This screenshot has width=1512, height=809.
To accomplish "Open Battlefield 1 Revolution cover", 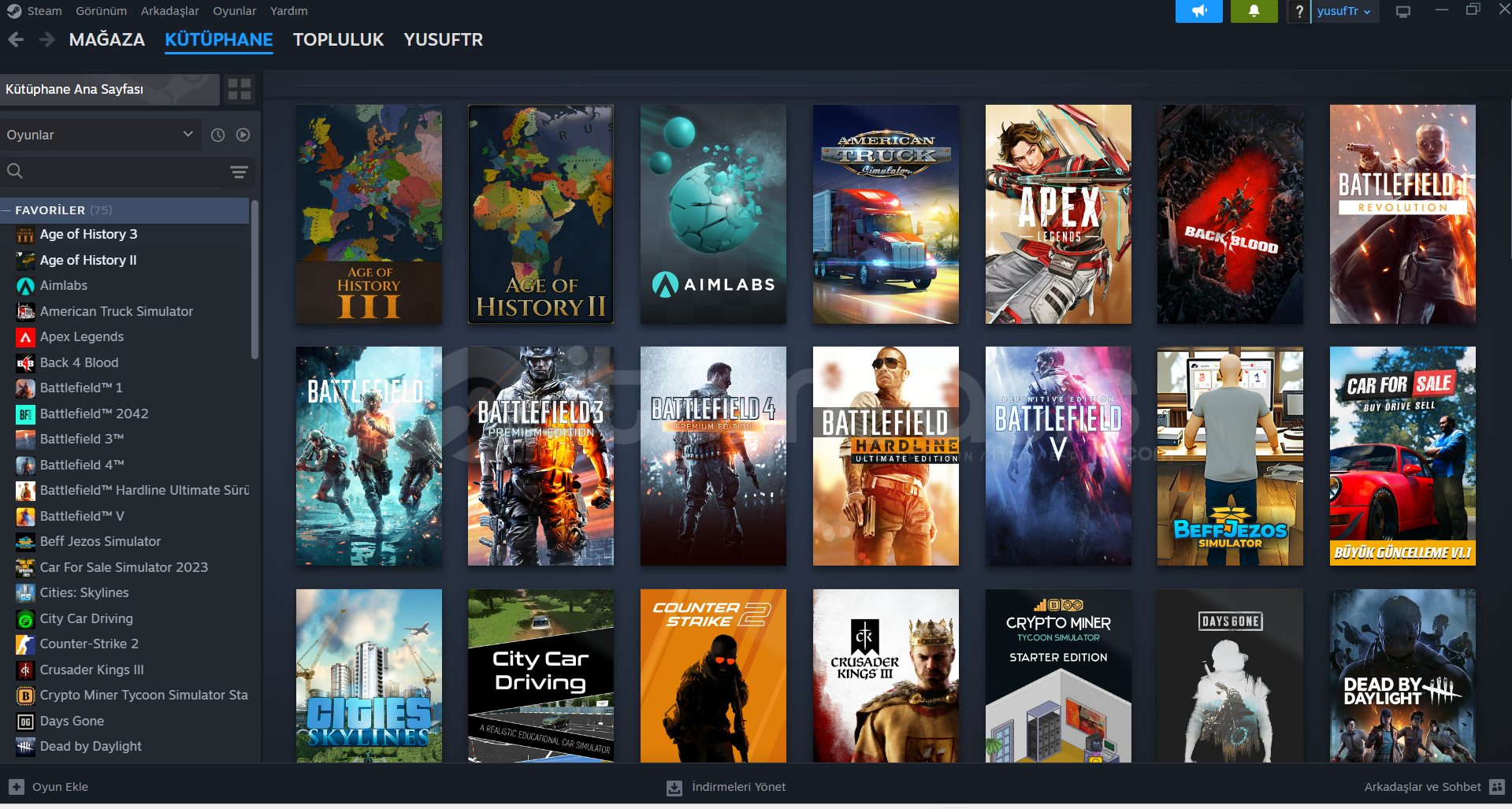I will coord(1402,214).
